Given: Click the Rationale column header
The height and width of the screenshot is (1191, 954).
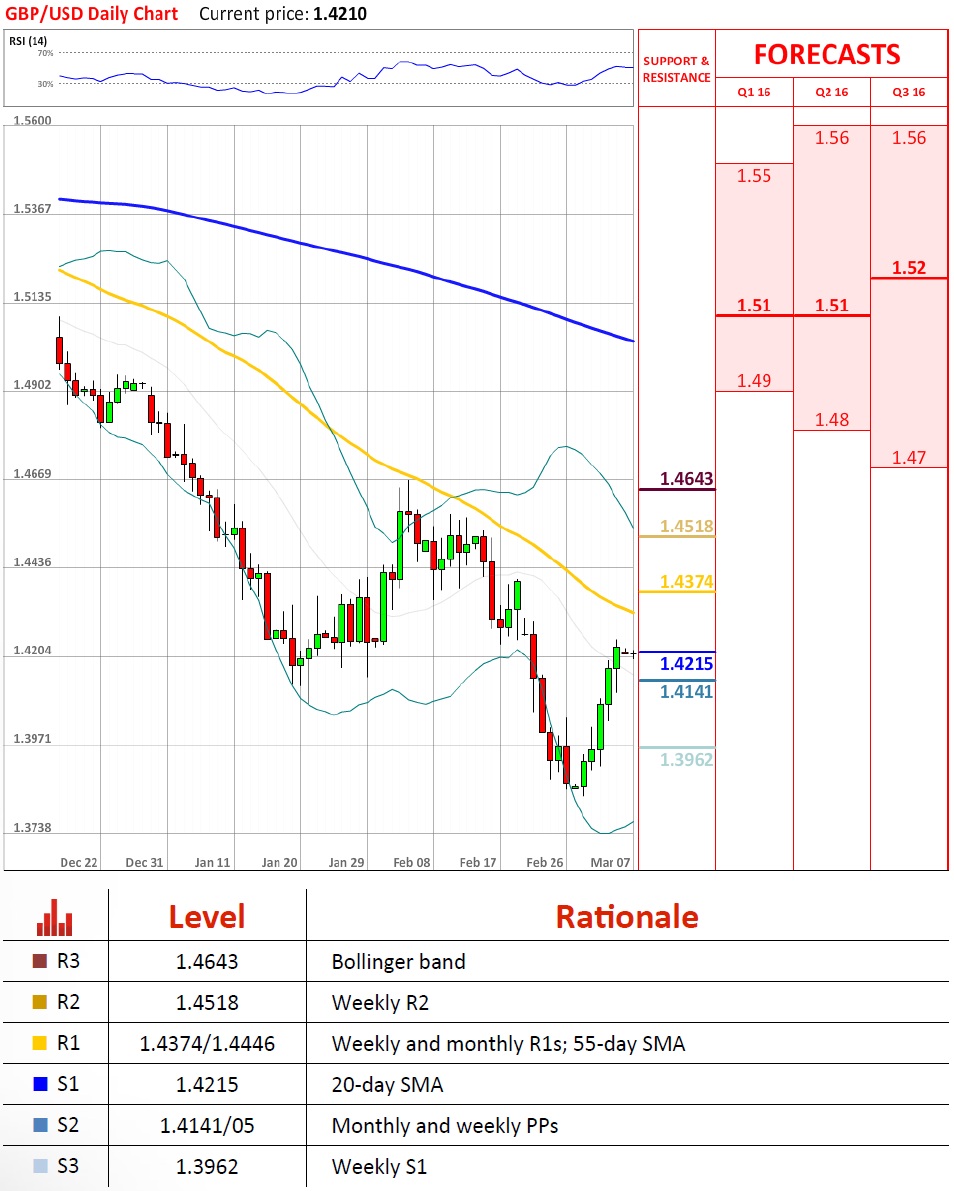Looking at the screenshot, I should (627, 917).
